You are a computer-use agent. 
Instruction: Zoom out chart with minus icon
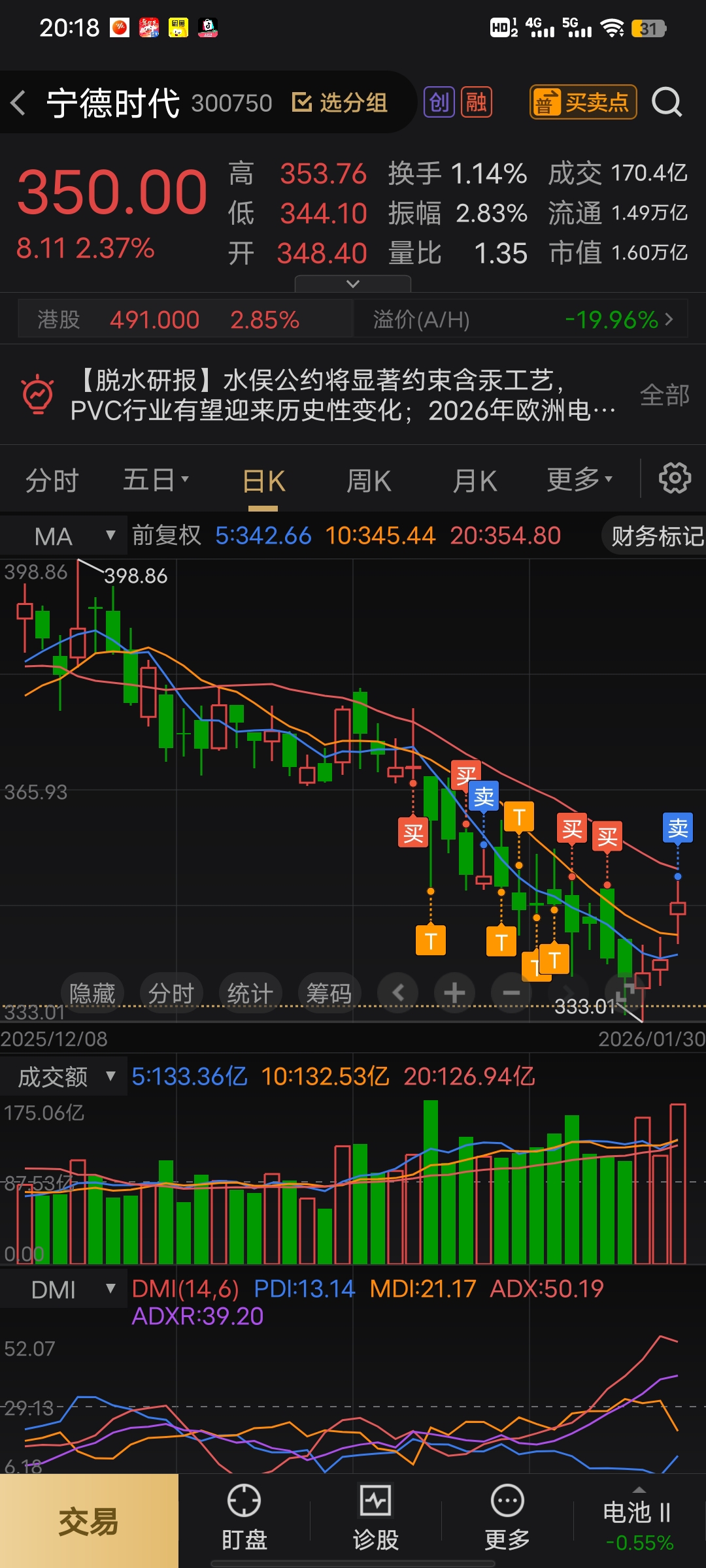pos(512,993)
